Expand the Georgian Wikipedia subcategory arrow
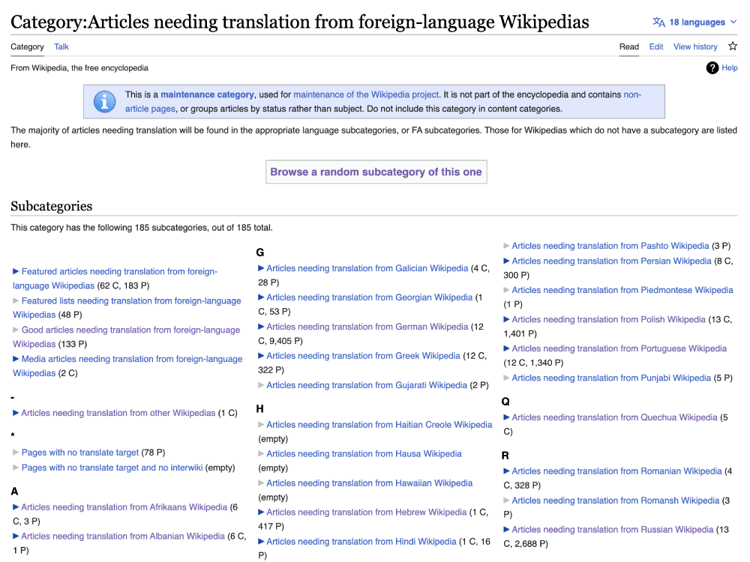750x562 pixels. (261, 298)
